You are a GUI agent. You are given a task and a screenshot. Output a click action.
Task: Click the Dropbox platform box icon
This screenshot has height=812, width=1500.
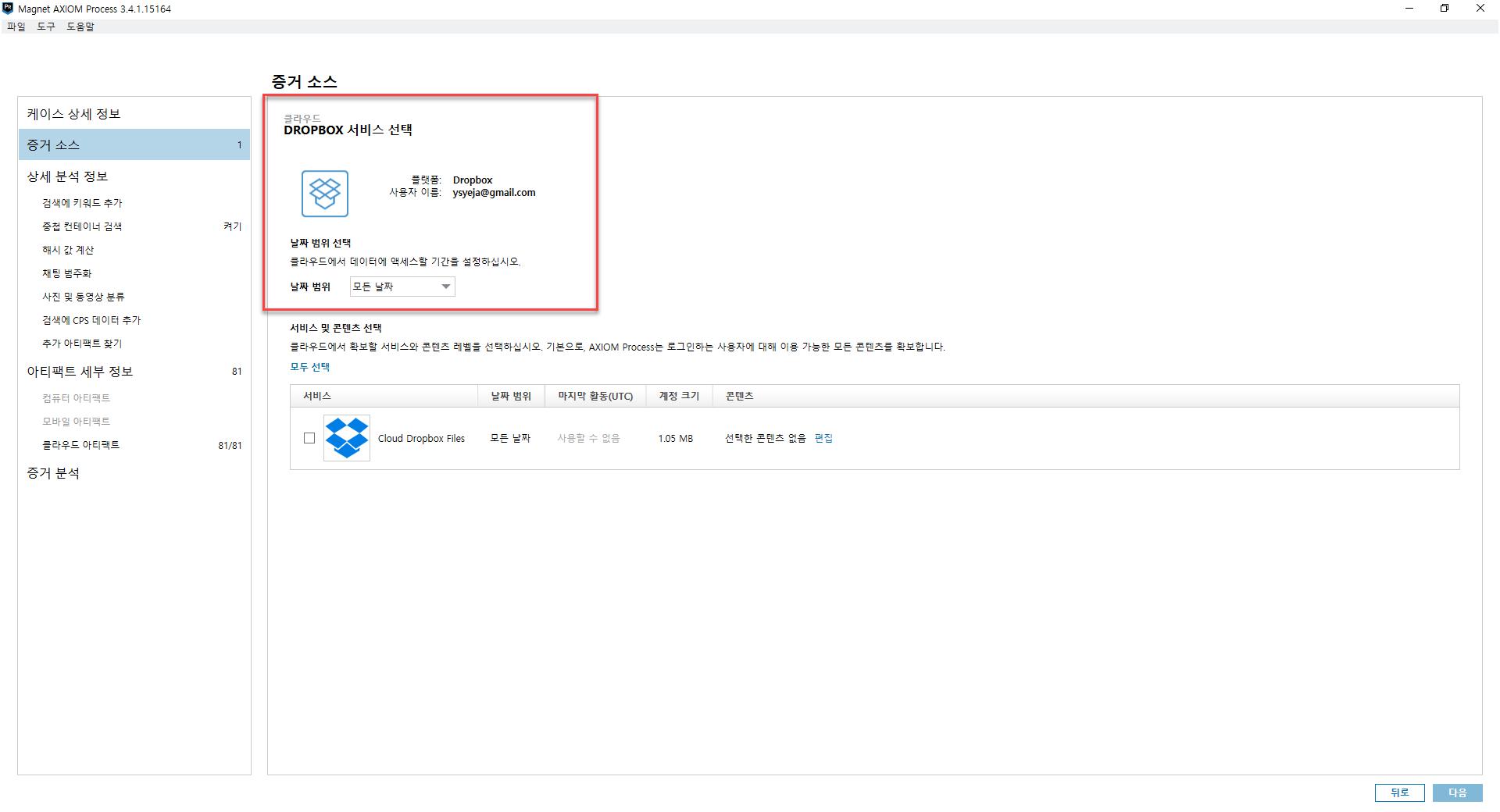click(324, 193)
